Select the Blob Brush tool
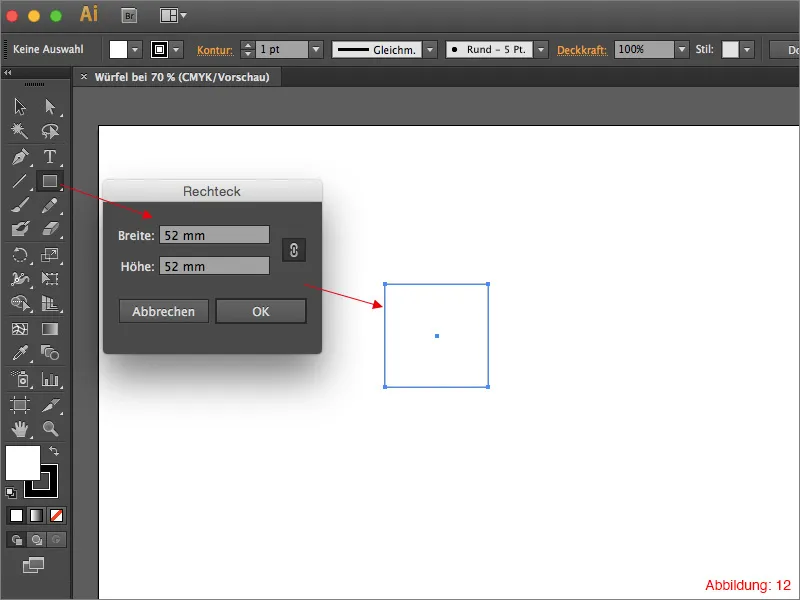 (x=20, y=229)
